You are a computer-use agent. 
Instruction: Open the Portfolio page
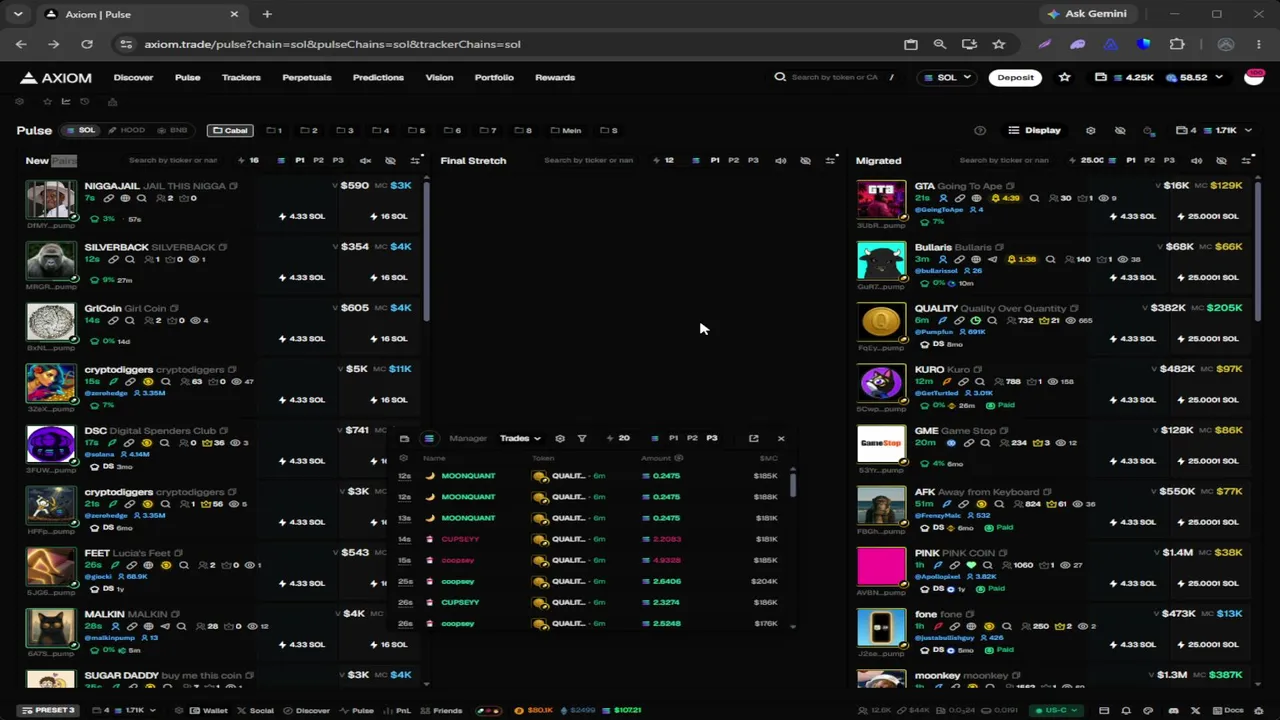(494, 77)
